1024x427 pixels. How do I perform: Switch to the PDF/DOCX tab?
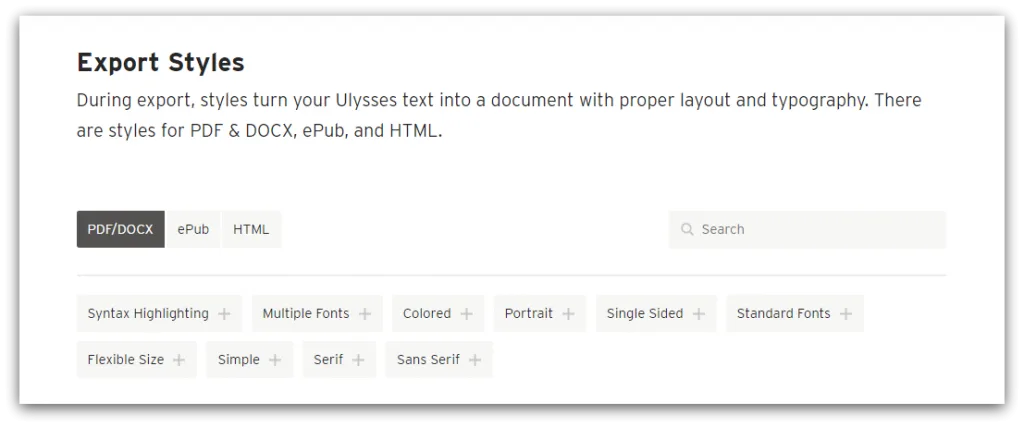[x=120, y=229]
